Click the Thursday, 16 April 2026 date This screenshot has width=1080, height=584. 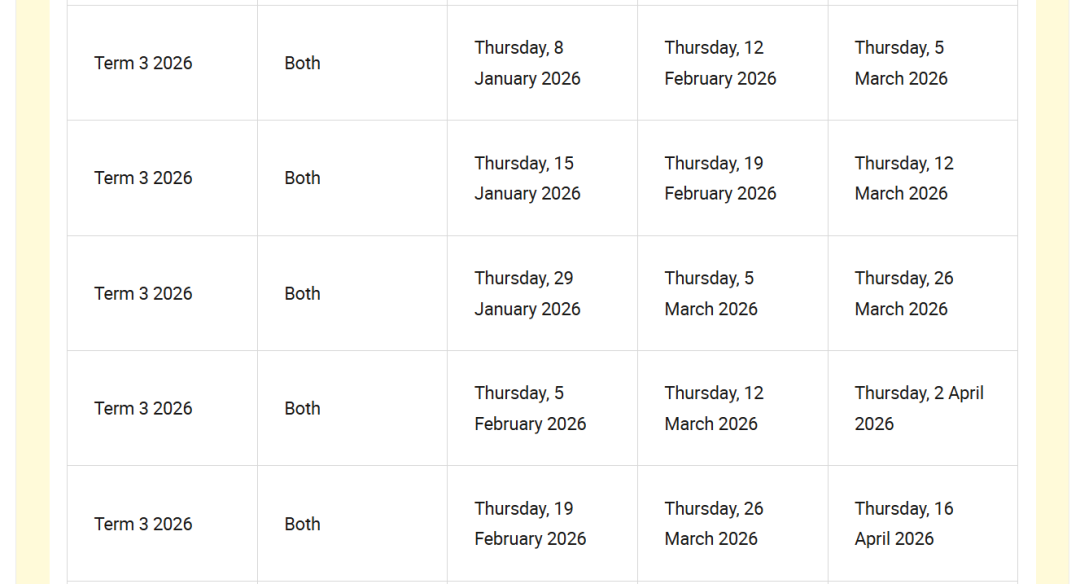[904, 523]
